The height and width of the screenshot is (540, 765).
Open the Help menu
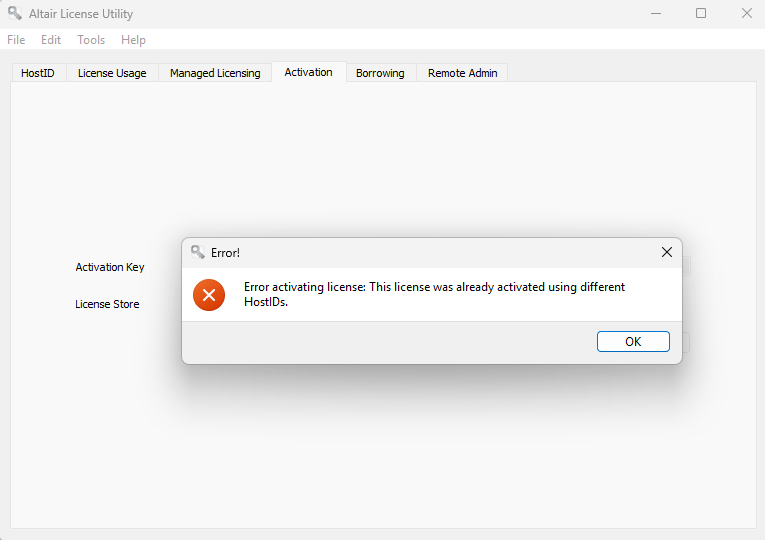[133, 40]
